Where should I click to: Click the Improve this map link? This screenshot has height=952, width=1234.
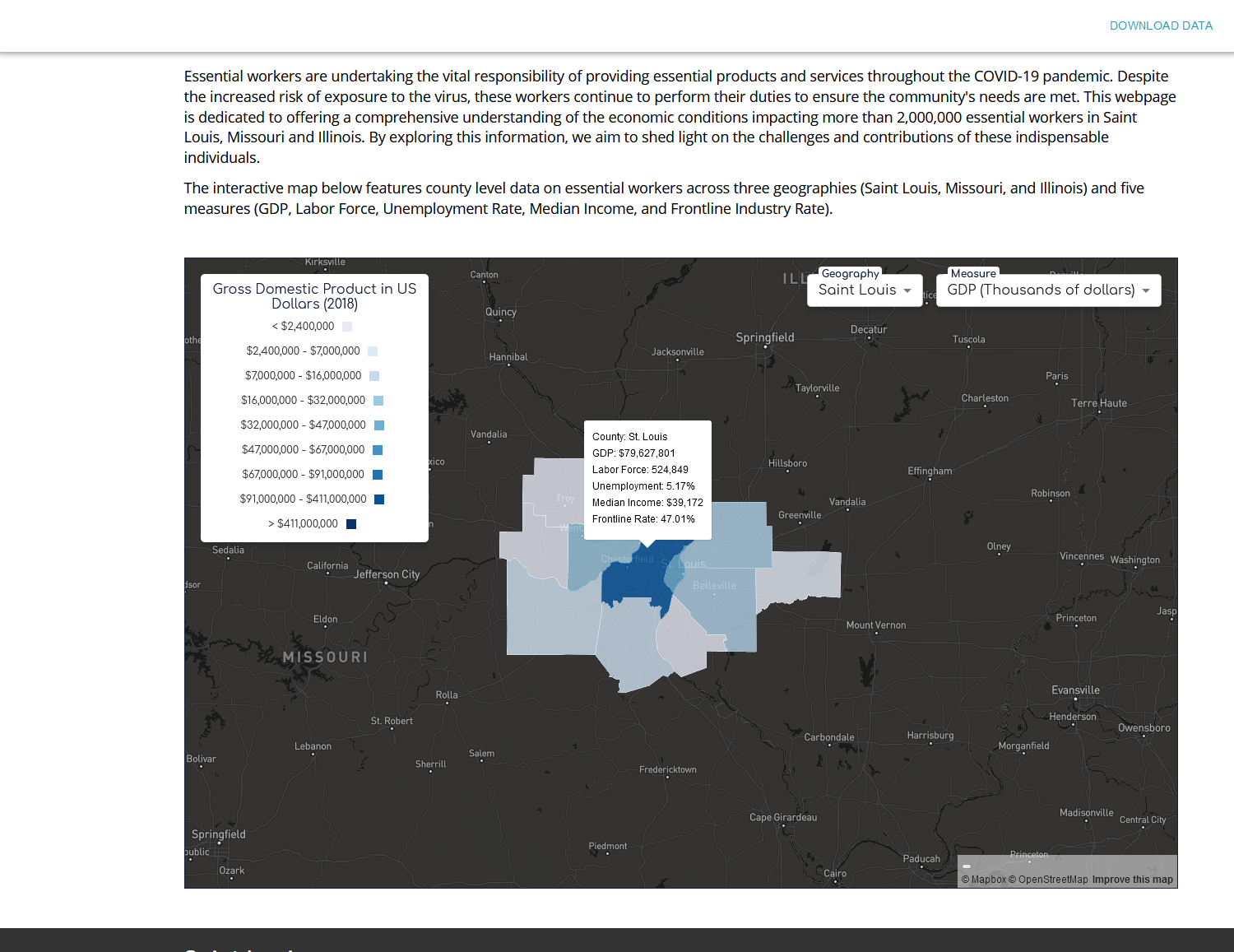1132,880
